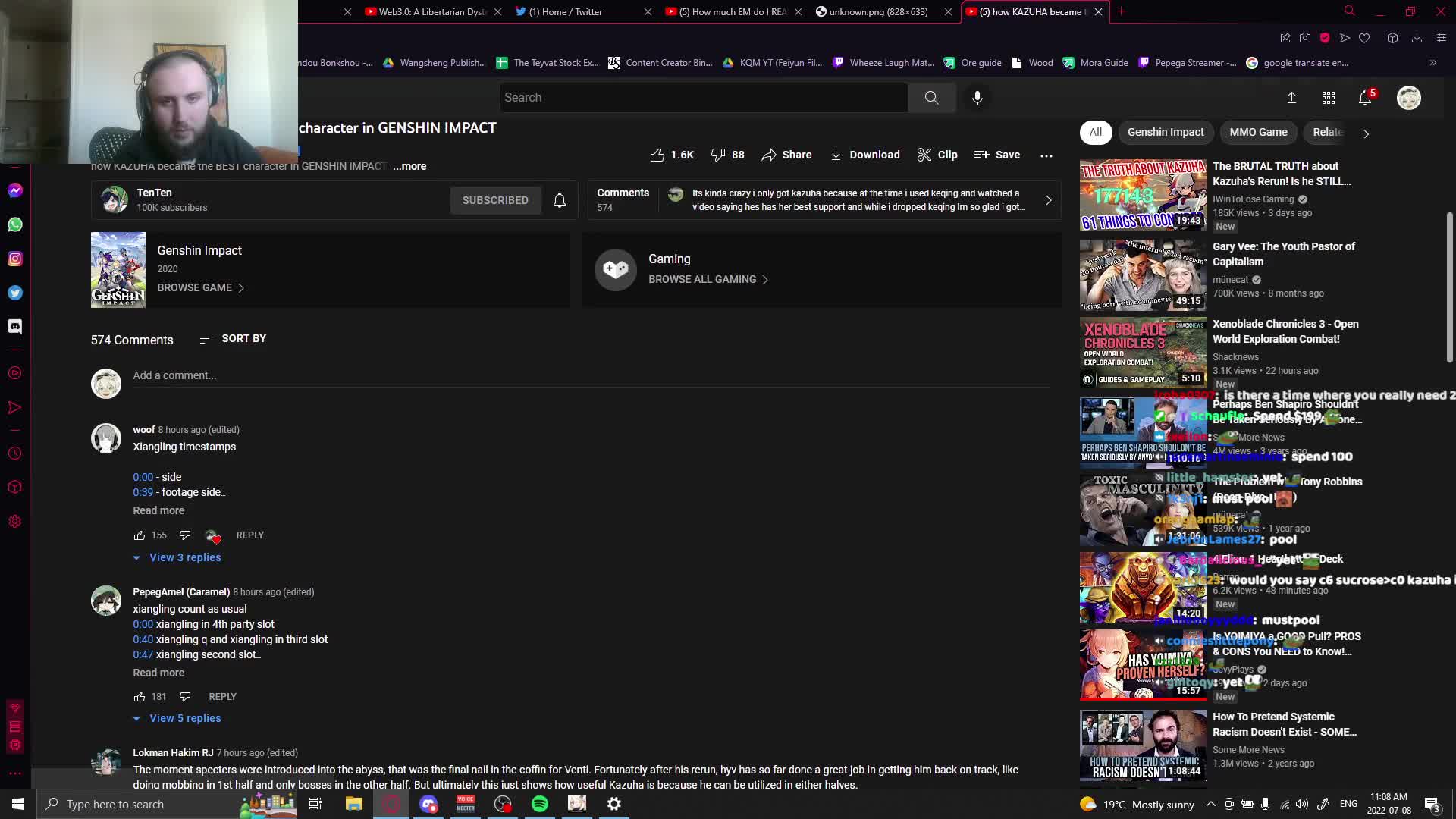Like woof's comment with 155 likes
Viewport: 1456px width, 819px height.
click(x=140, y=535)
